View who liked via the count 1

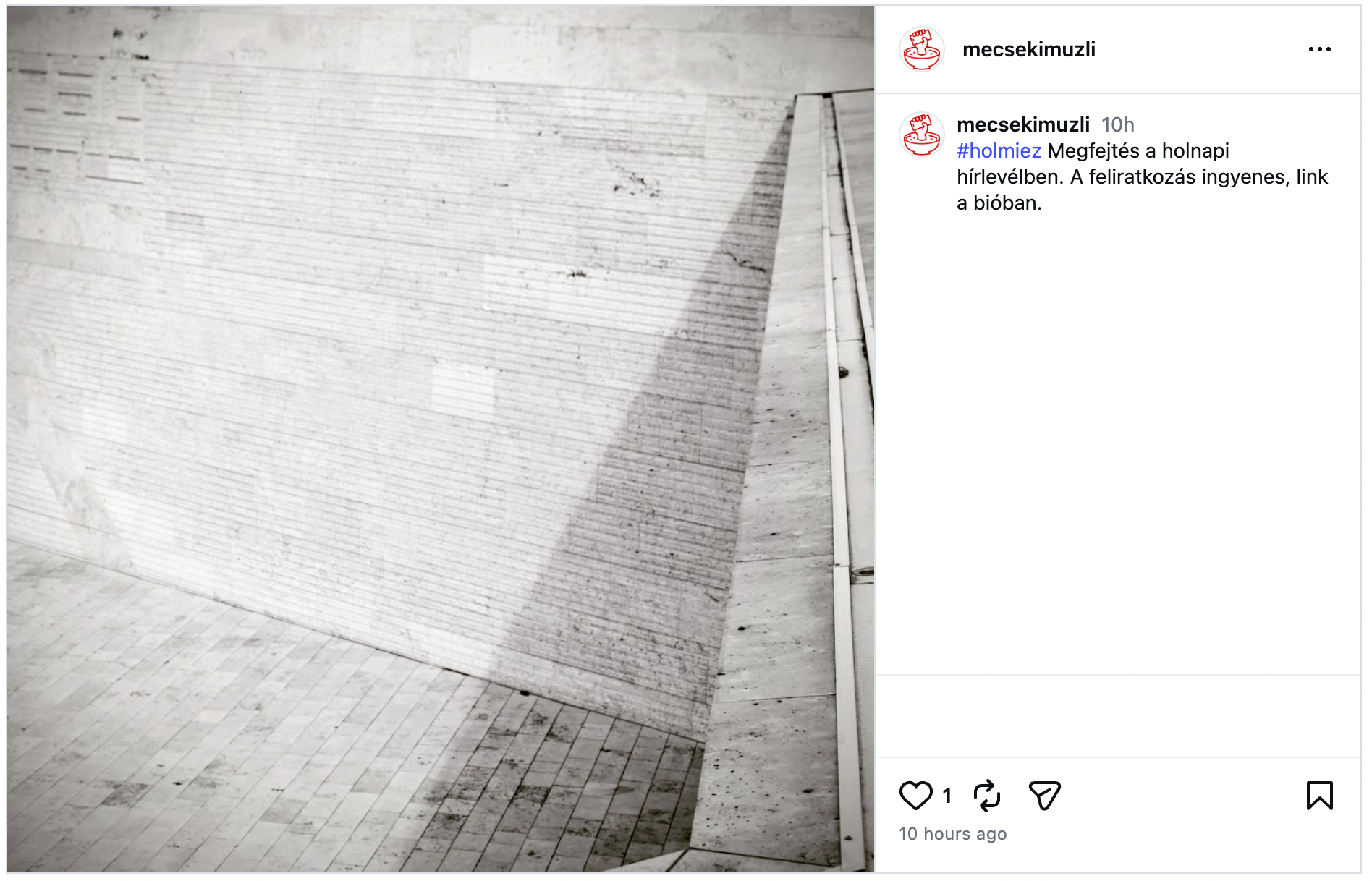[x=947, y=796]
